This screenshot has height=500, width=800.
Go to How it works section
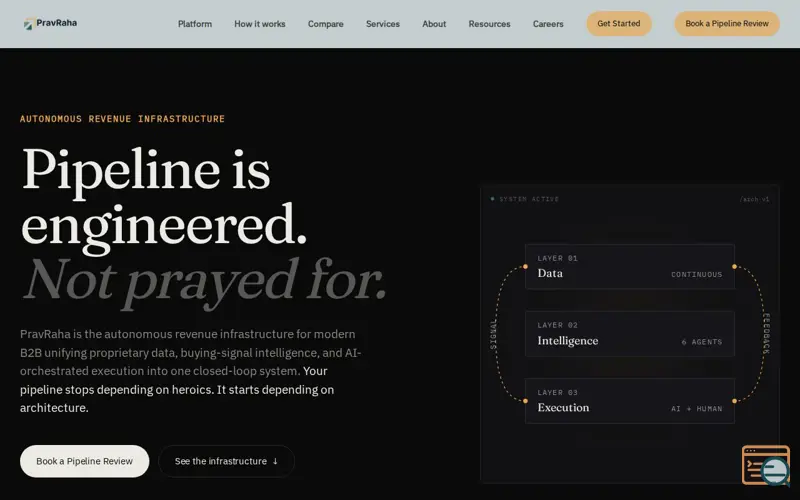click(x=260, y=24)
